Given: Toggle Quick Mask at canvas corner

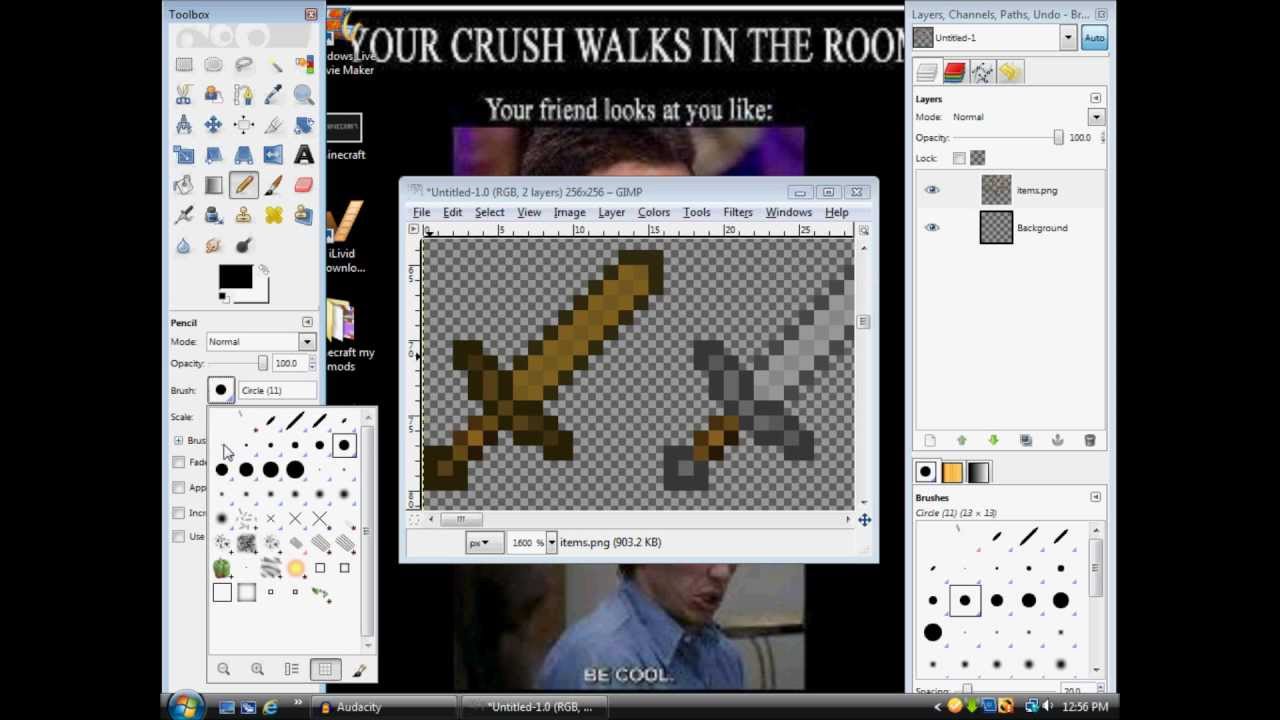Looking at the screenshot, I should point(414,519).
